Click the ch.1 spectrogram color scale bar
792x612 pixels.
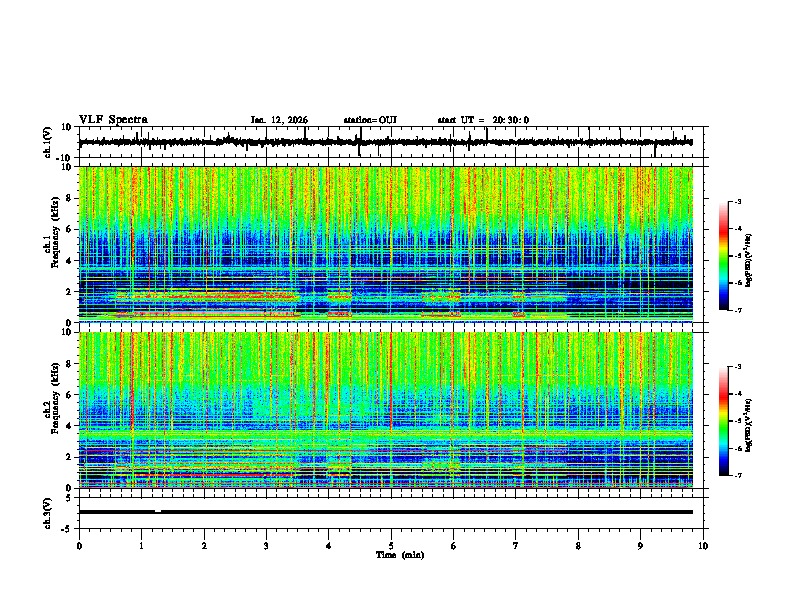[724, 256]
